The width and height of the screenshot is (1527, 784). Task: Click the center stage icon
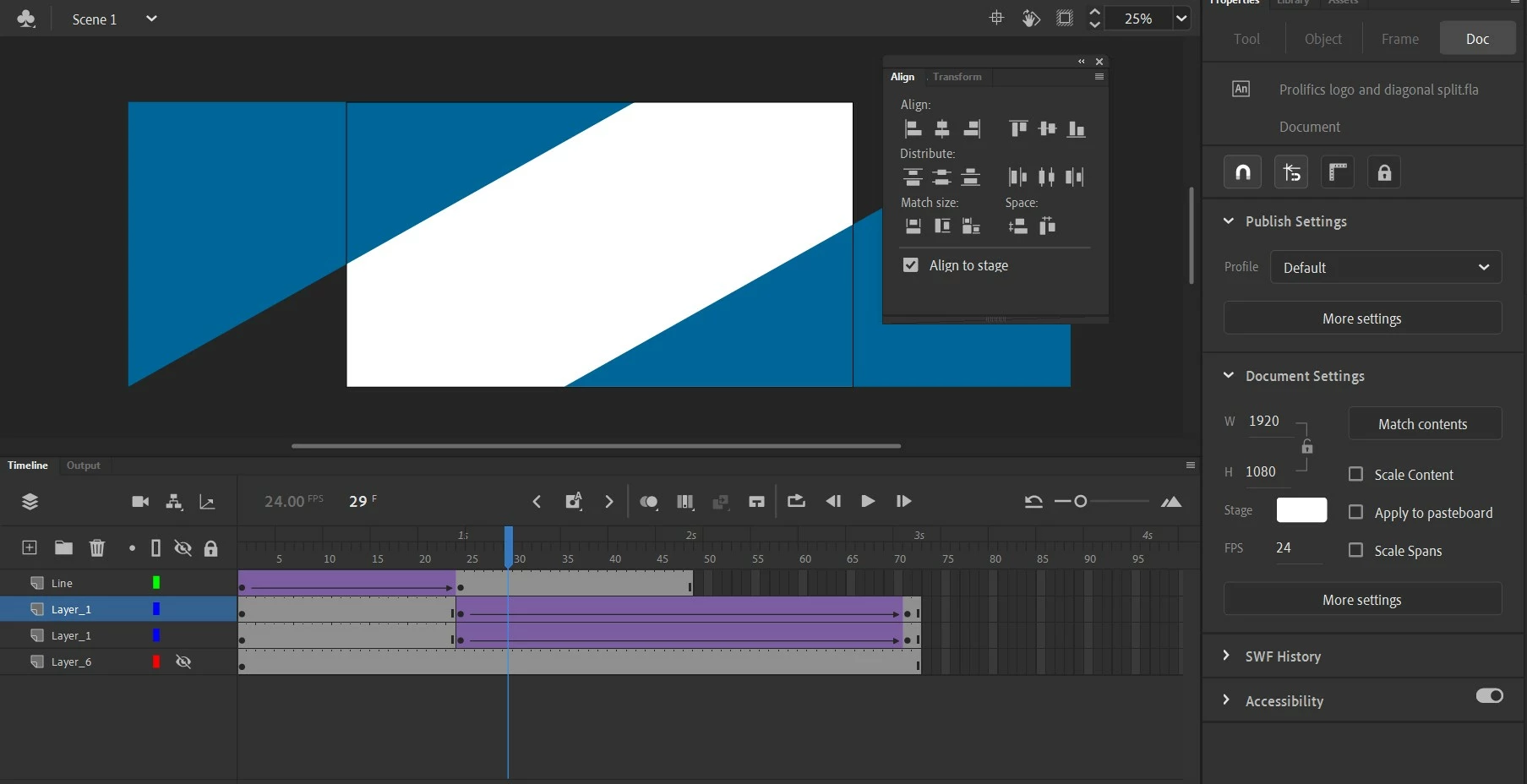point(996,18)
